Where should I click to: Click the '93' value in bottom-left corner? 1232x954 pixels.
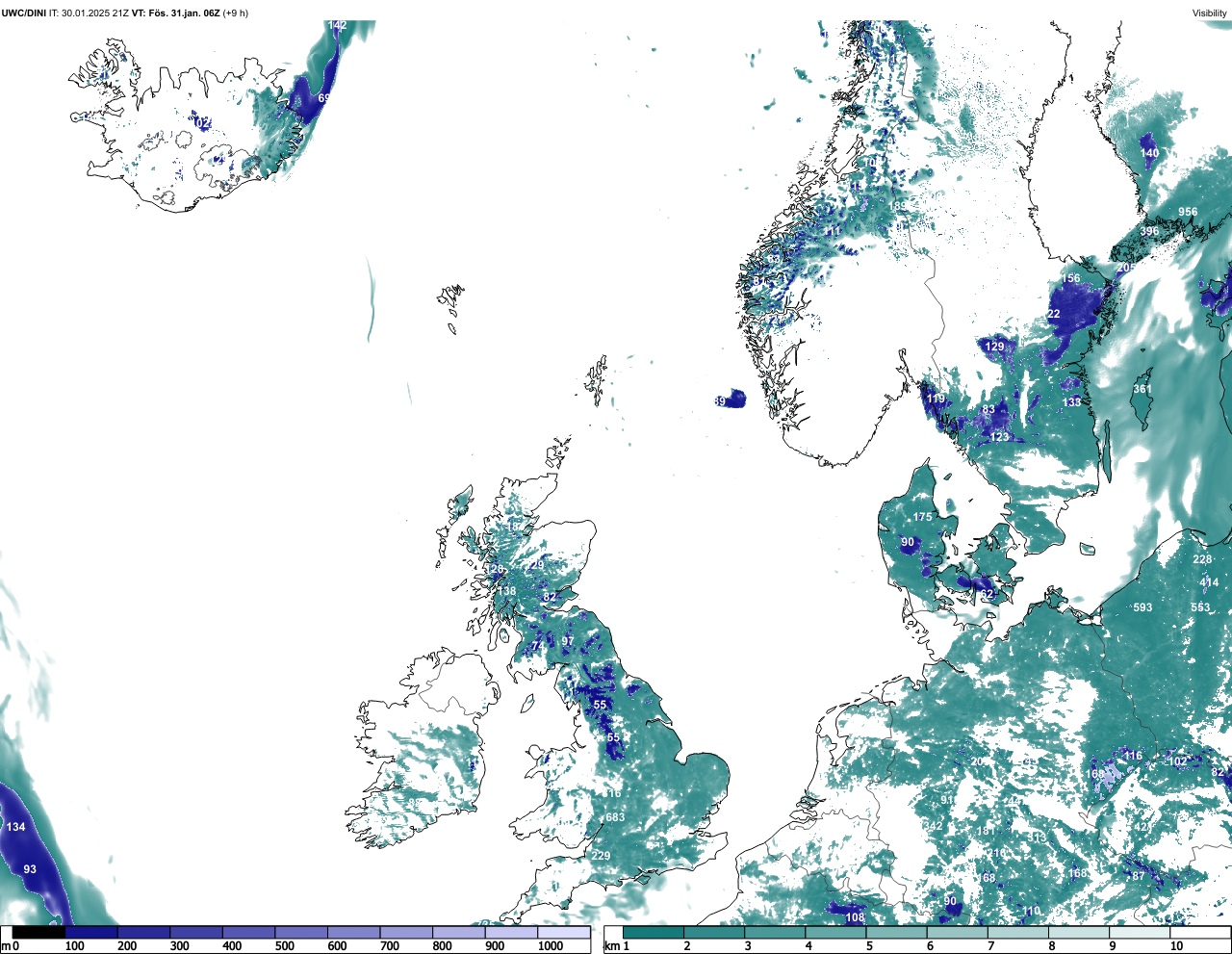pos(30,869)
